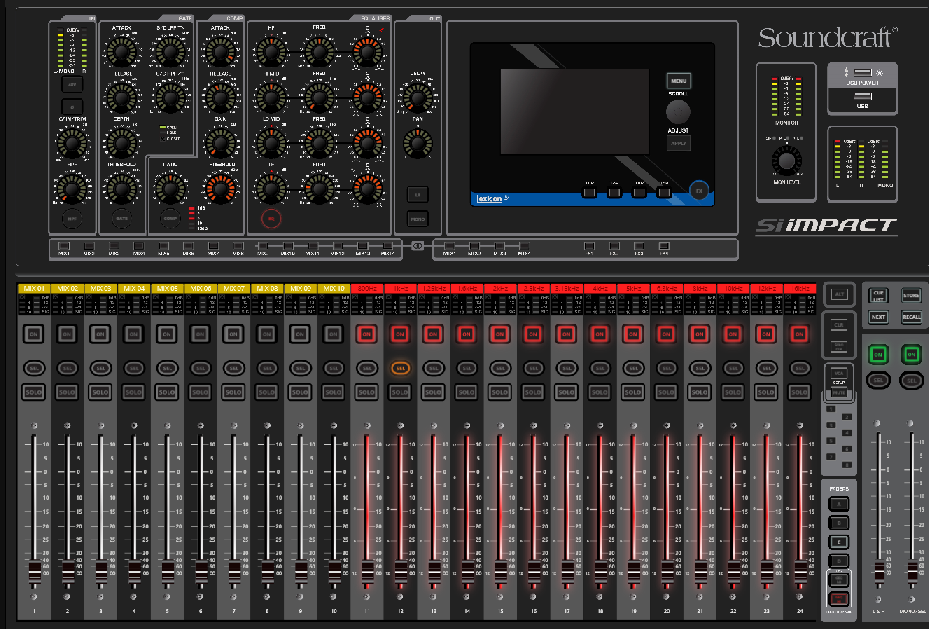Click the SEL button for MONO master
The height and width of the screenshot is (629, 929).
(911, 380)
